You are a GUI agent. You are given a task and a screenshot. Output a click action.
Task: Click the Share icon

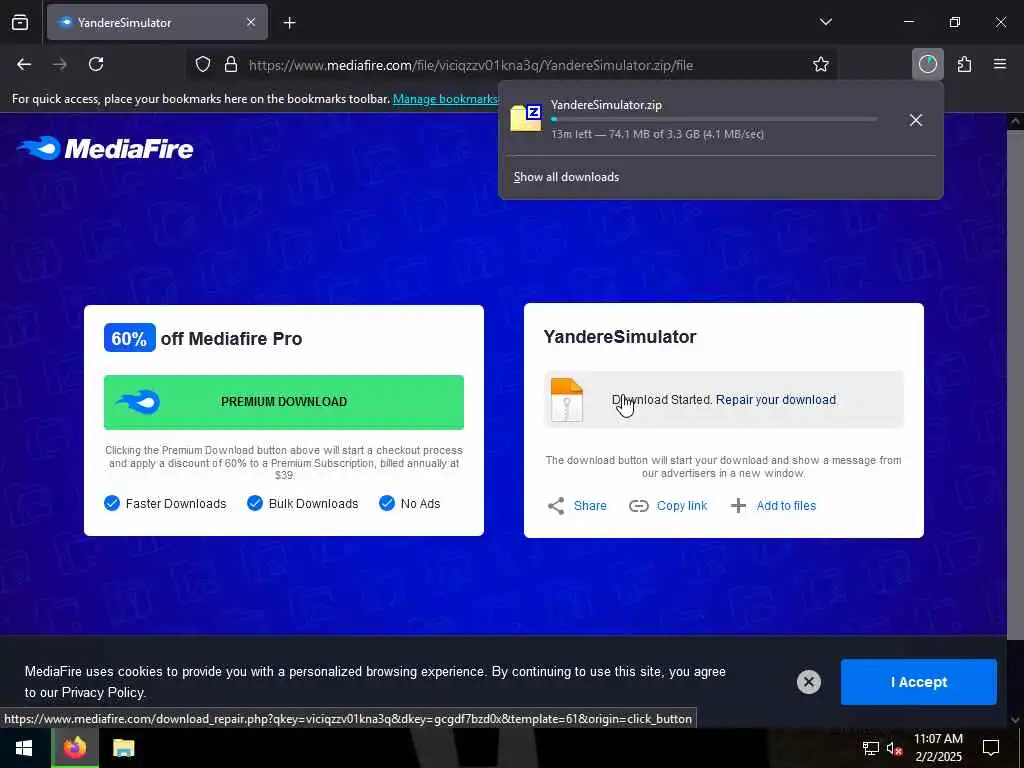coord(556,505)
